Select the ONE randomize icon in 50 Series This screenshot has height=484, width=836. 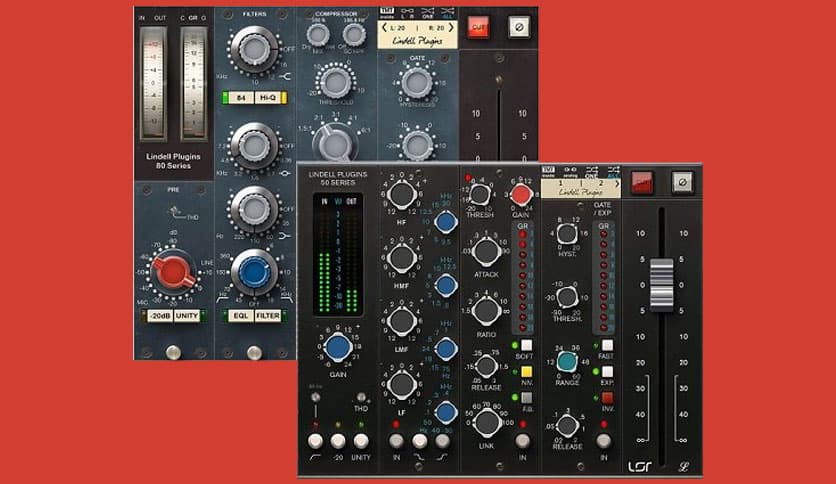tap(591, 172)
